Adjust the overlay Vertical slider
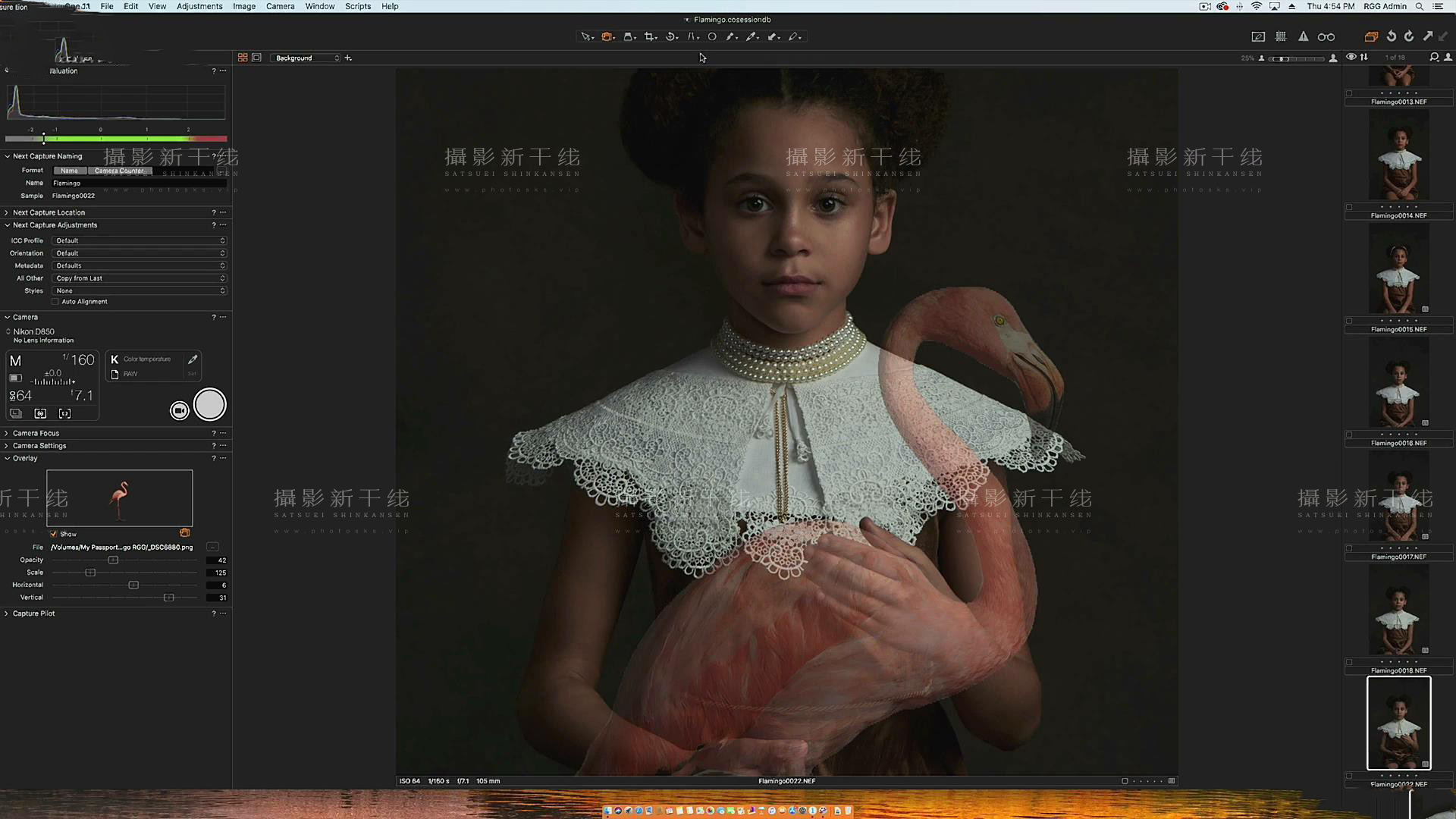The width and height of the screenshot is (1456, 819). 168,598
